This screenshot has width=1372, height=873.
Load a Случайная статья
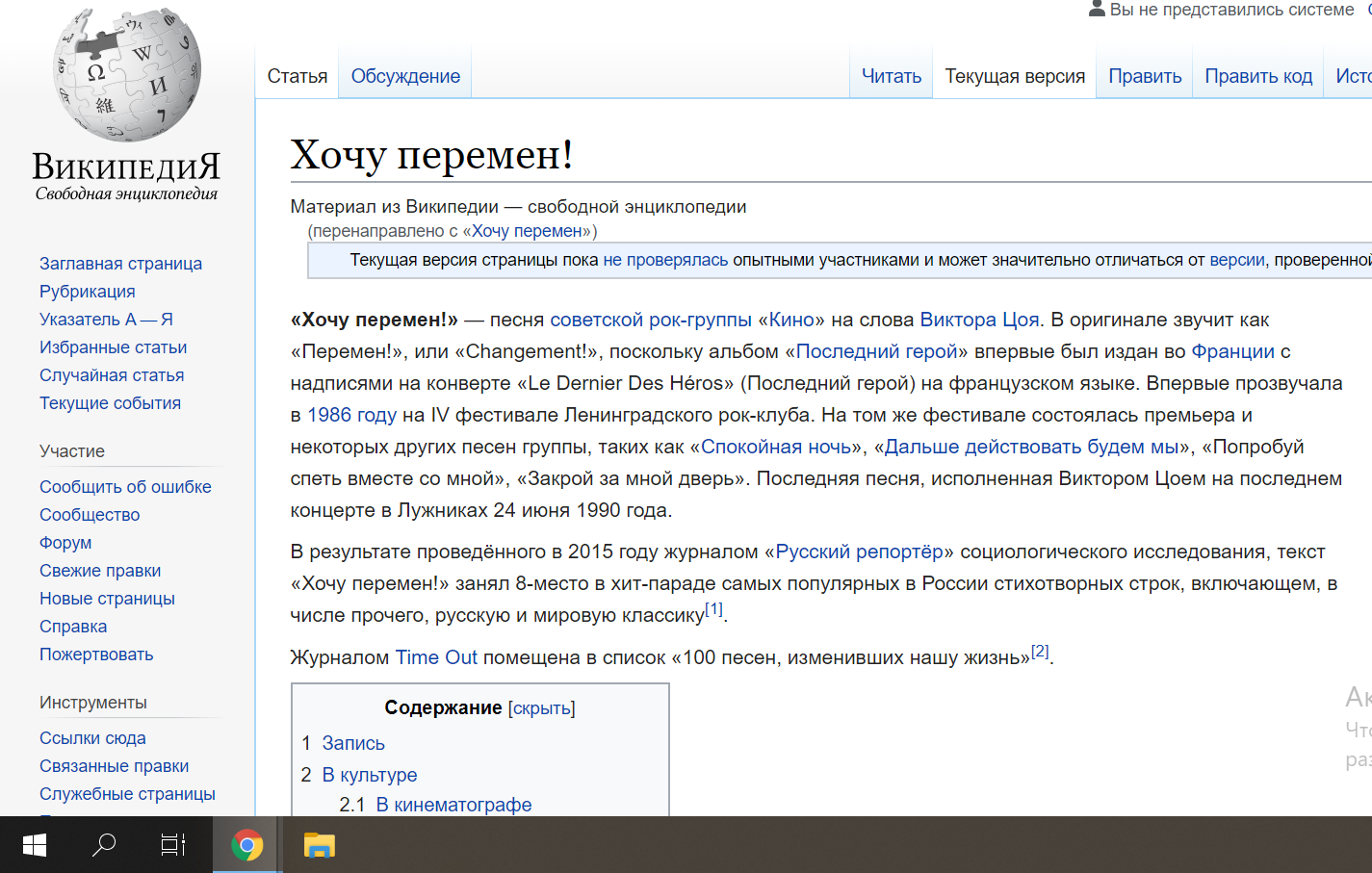coord(112,375)
